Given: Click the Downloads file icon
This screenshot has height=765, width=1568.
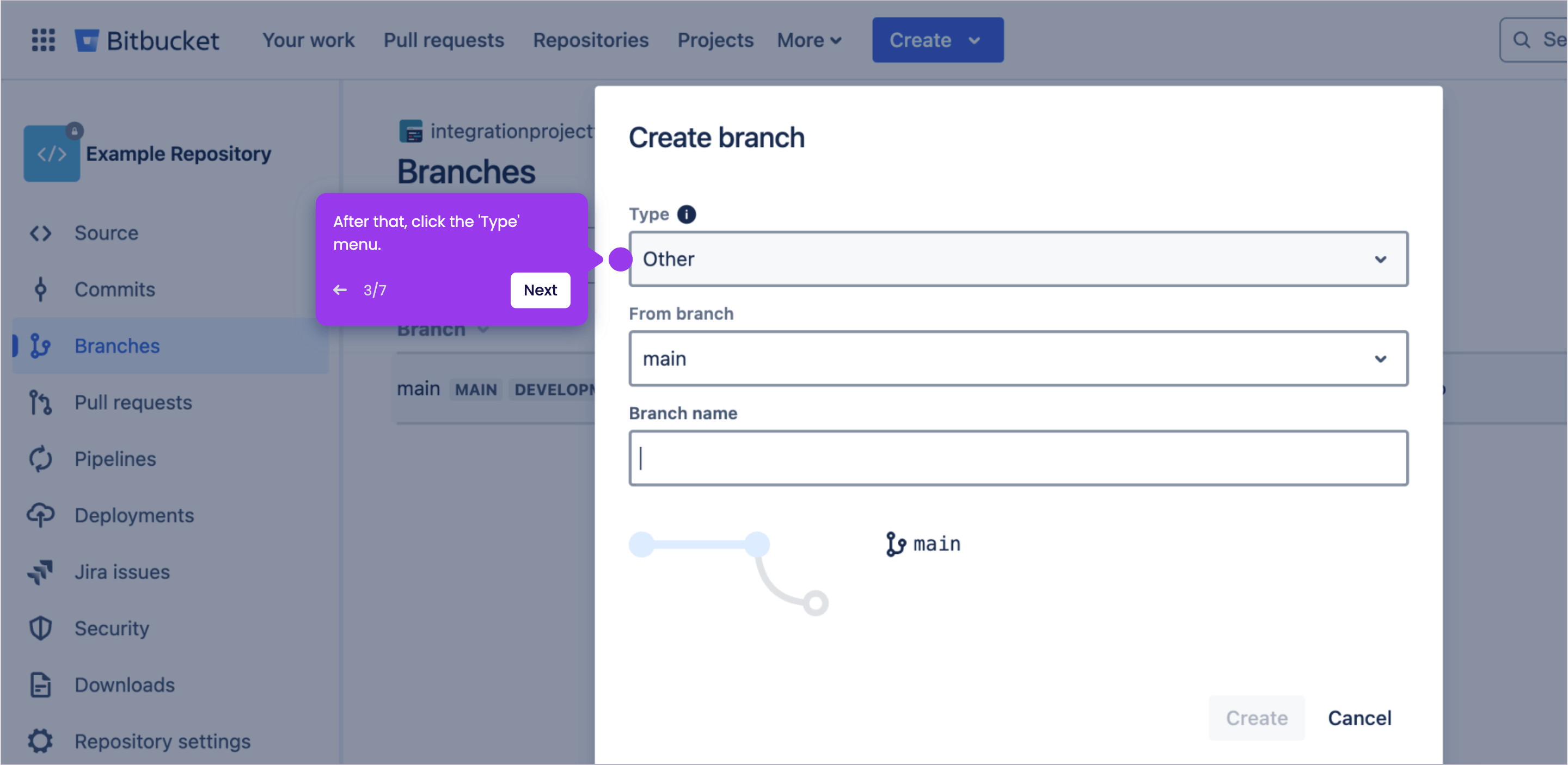Looking at the screenshot, I should click(x=41, y=684).
